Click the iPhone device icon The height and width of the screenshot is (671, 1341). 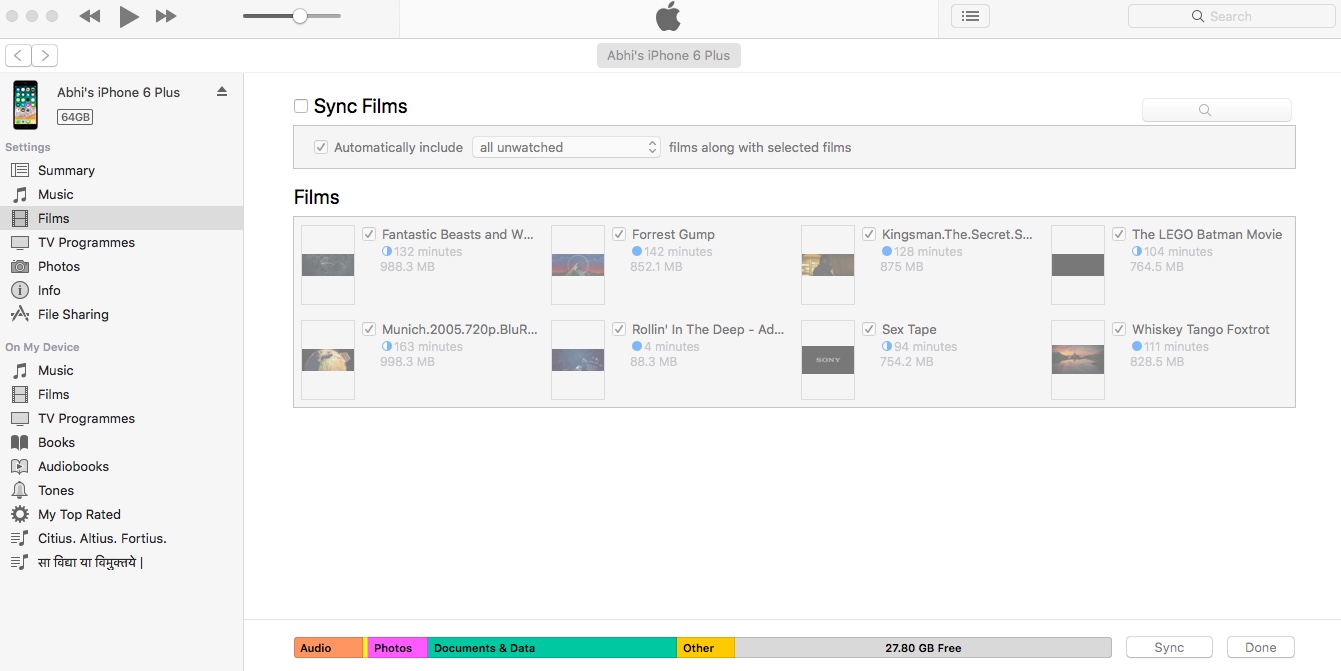point(25,105)
